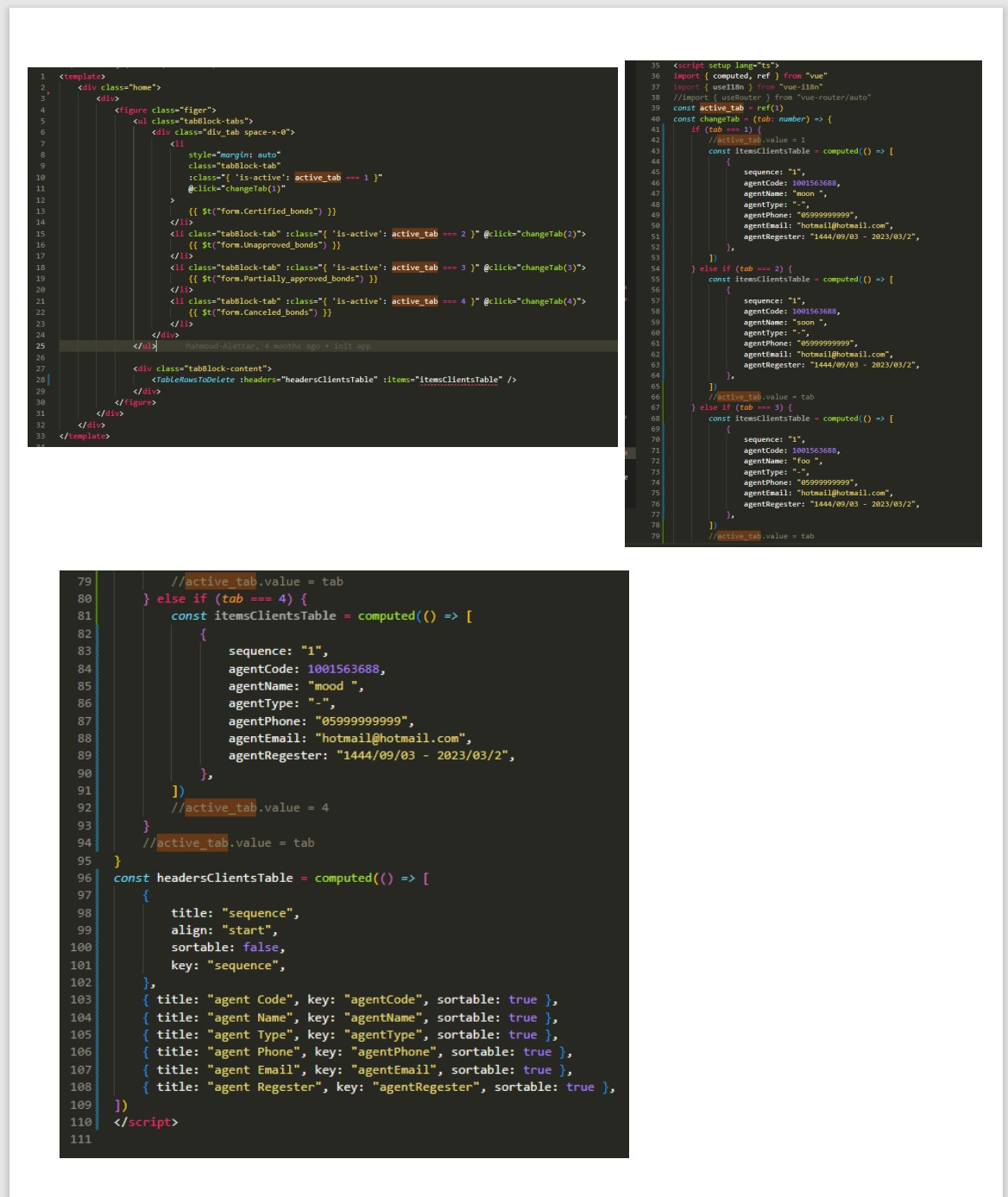Viewport: 1008px width, 1197px height.
Task: Select the headersClientsTable constant on line 96
Action: 223,878
